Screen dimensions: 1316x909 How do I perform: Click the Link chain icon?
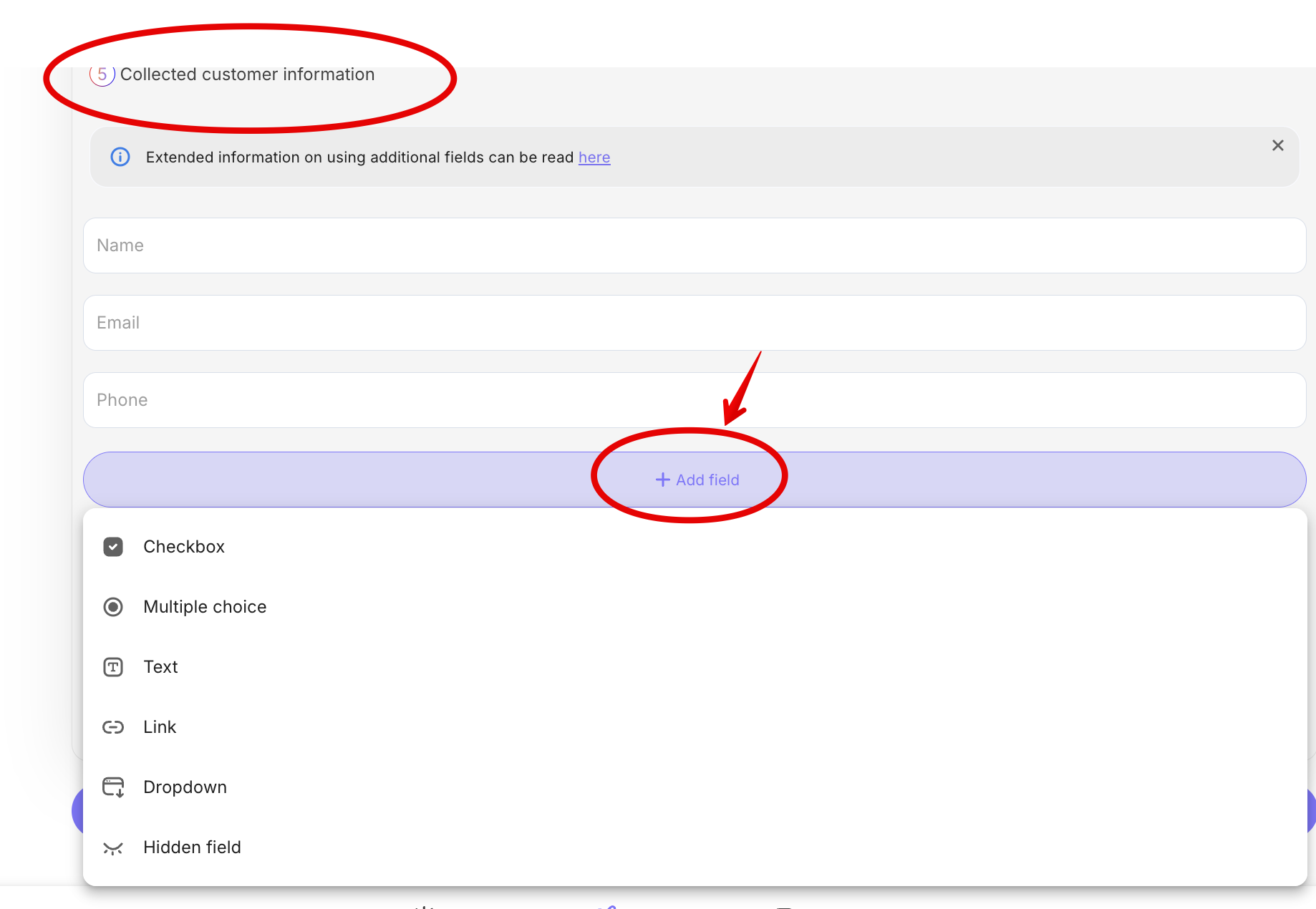pyautogui.click(x=113, y=727)
